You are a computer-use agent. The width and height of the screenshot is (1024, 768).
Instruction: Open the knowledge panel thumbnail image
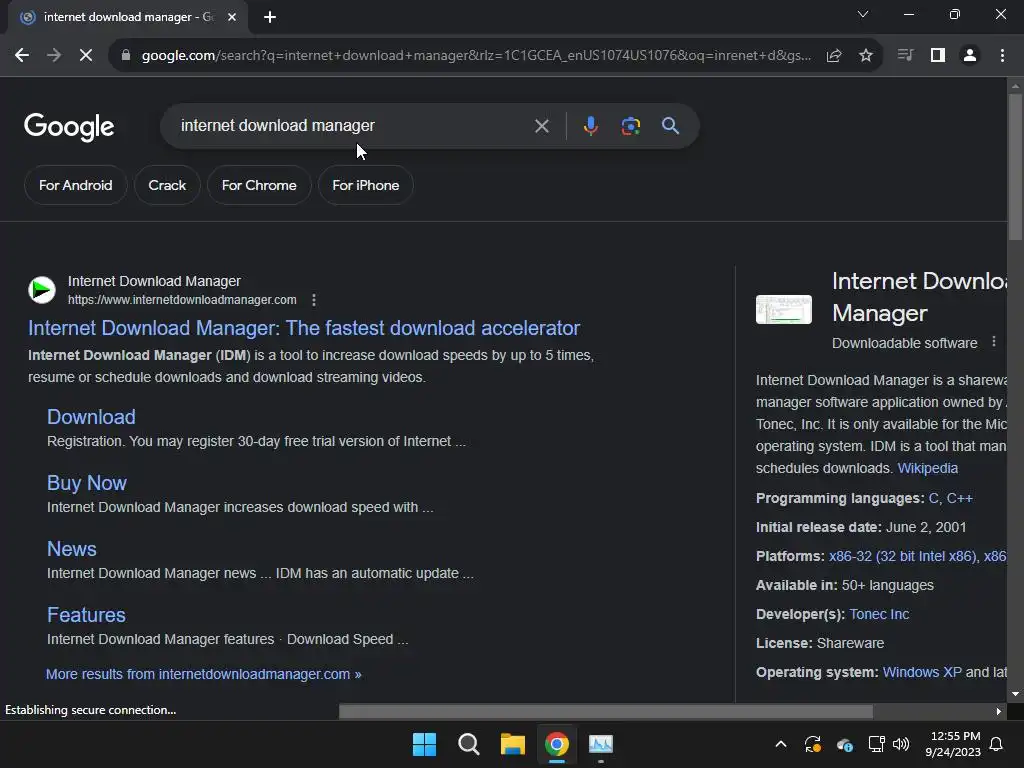pos(784,310)
